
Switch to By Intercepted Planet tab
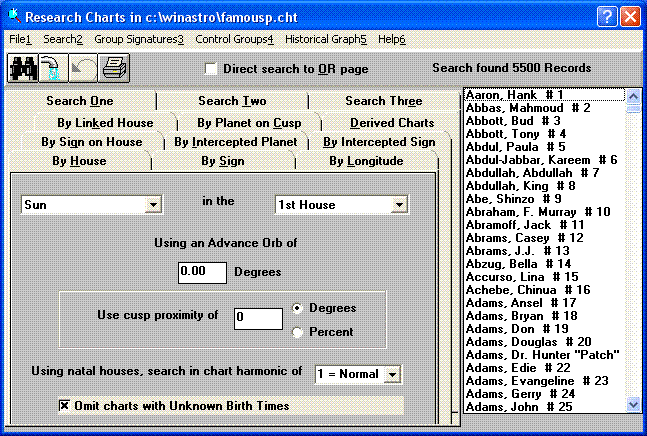coord(236,142)
